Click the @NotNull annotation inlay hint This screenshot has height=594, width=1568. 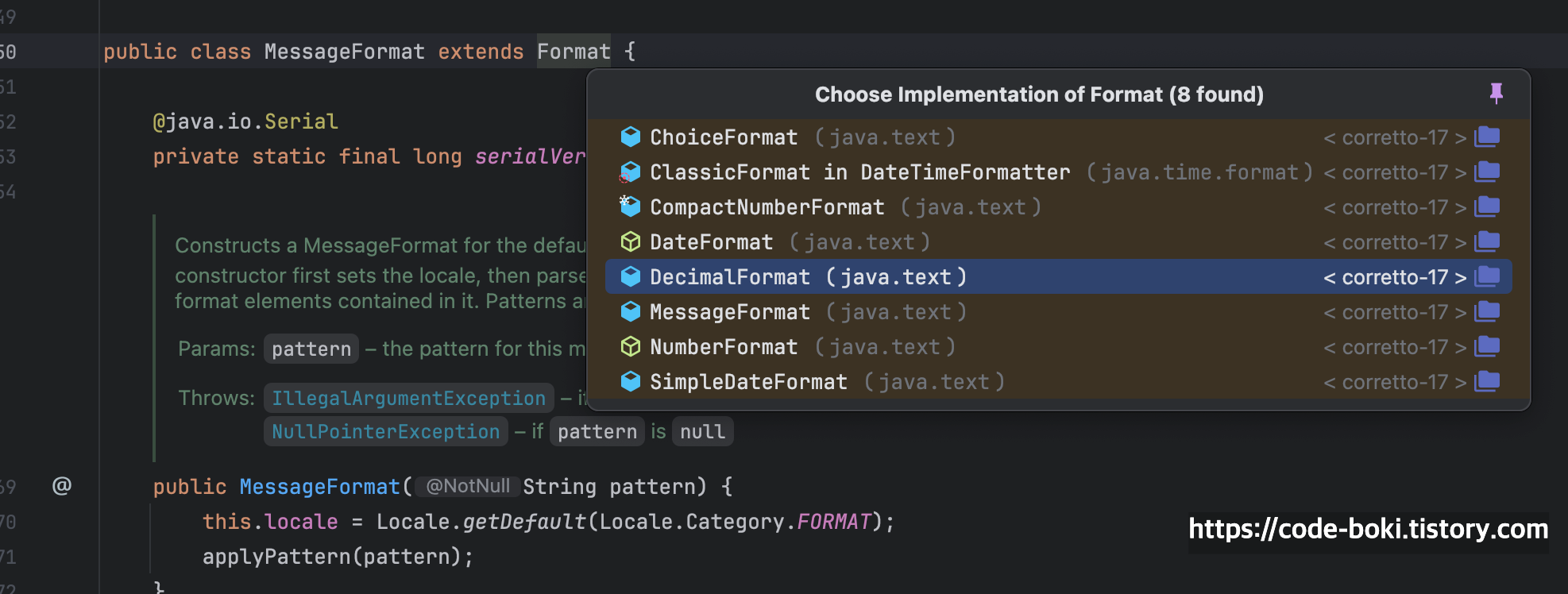pos(468,486)
